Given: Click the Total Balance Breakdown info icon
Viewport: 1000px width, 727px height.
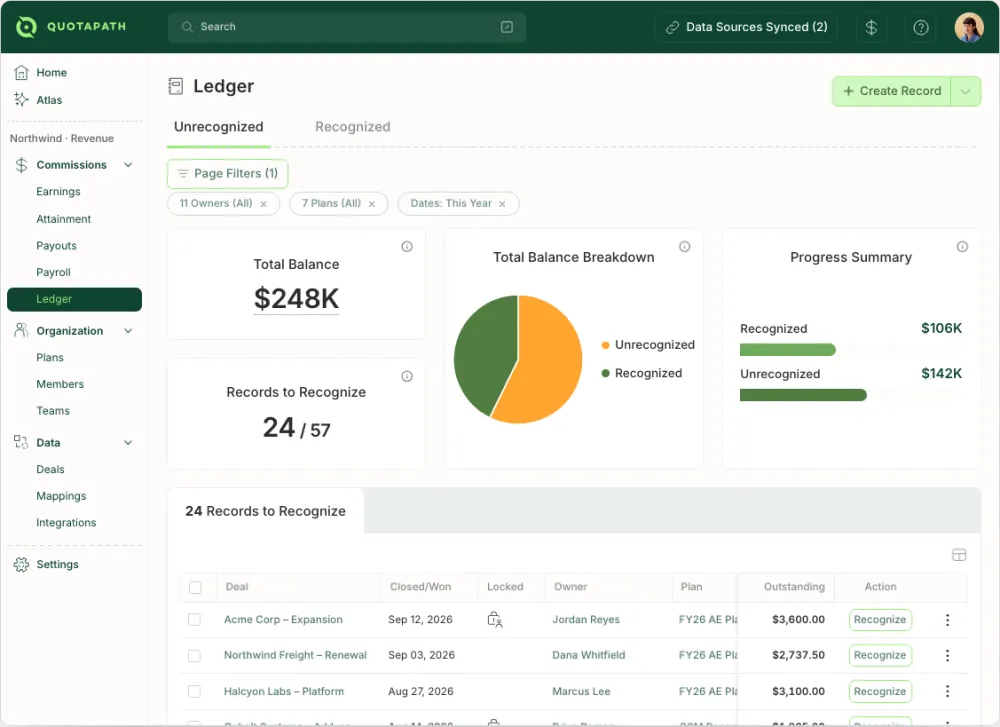Looking at the screenshot, I should point(684,247).
